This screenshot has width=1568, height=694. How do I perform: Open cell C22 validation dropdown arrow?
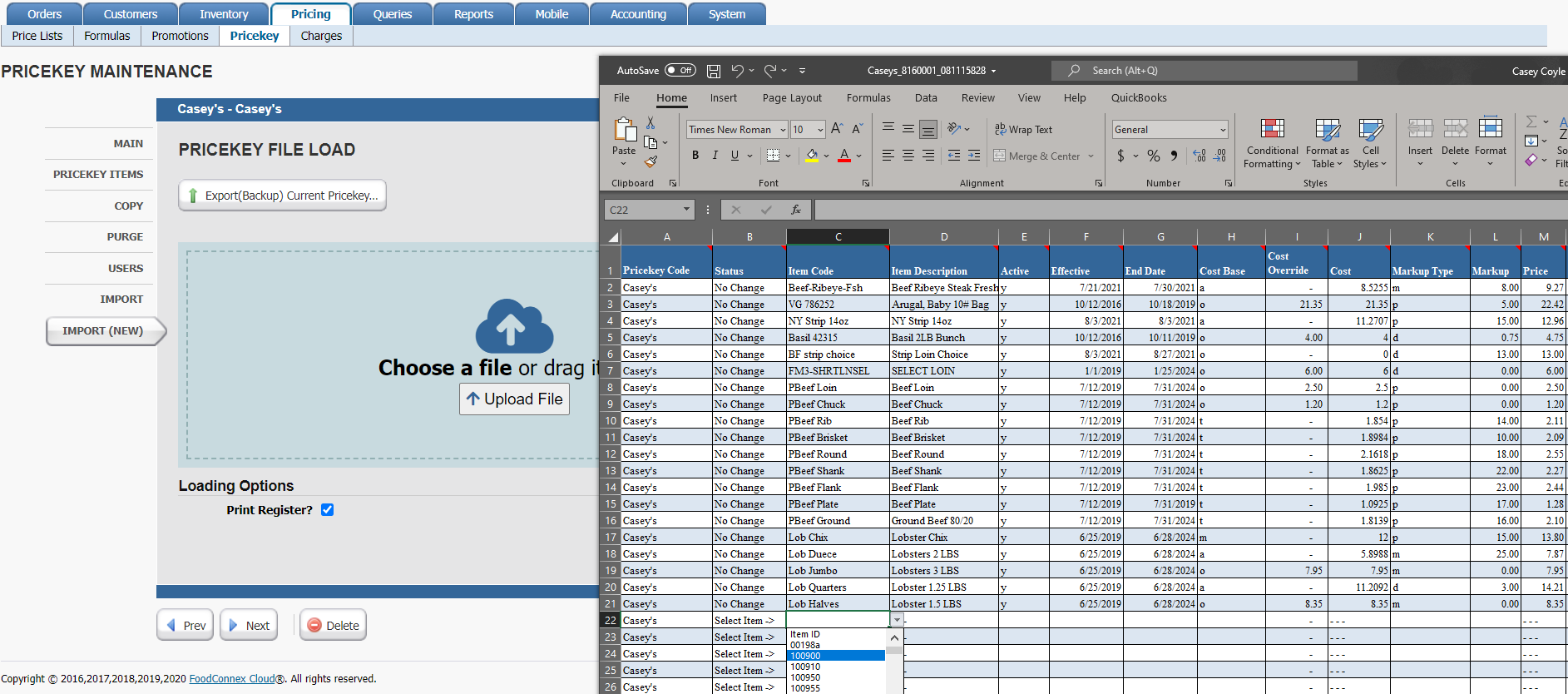[x=897, y=620]
